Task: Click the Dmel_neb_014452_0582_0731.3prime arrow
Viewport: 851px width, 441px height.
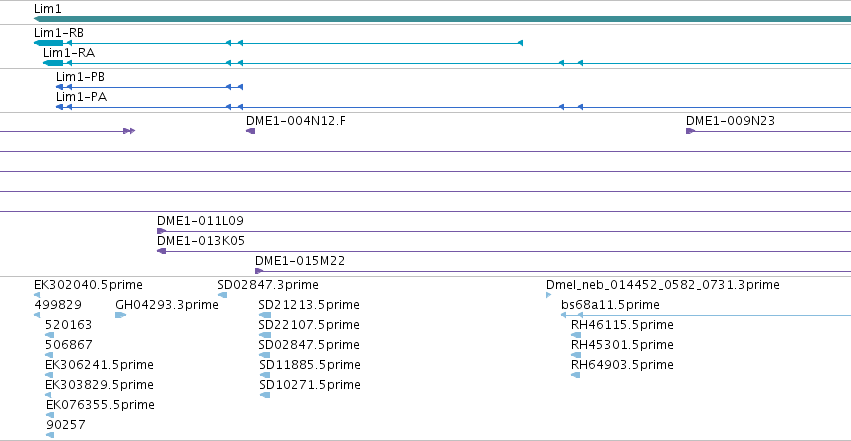Action: coord(549,295)
